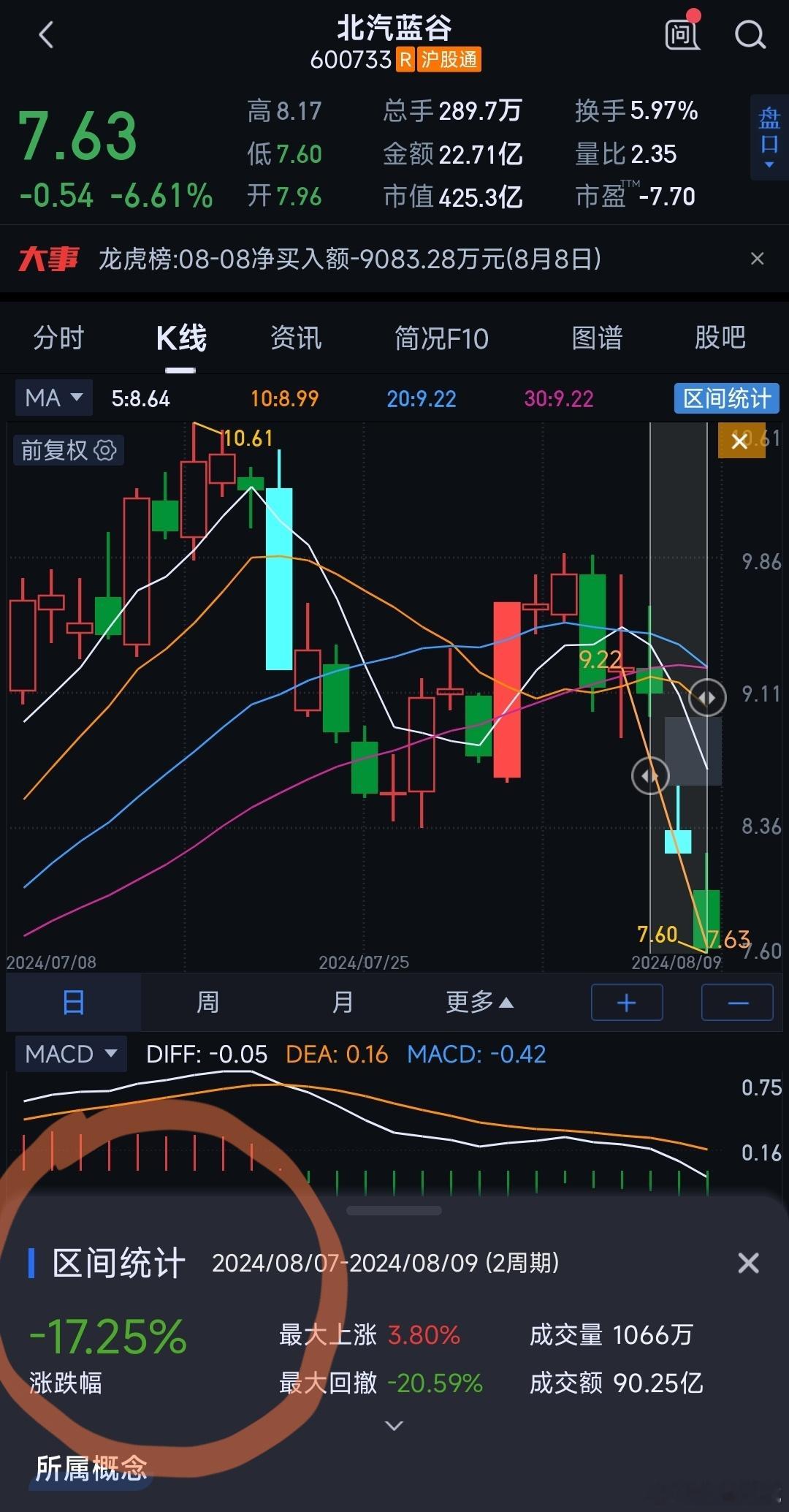Dismiss the 龙虎榜 news banner
Image resolution: width=789 pixels, height=1512 pixels.
[758, 259]
